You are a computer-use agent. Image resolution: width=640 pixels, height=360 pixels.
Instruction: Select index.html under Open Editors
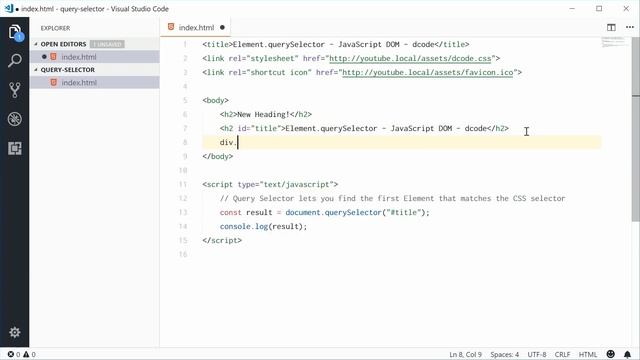95,57
